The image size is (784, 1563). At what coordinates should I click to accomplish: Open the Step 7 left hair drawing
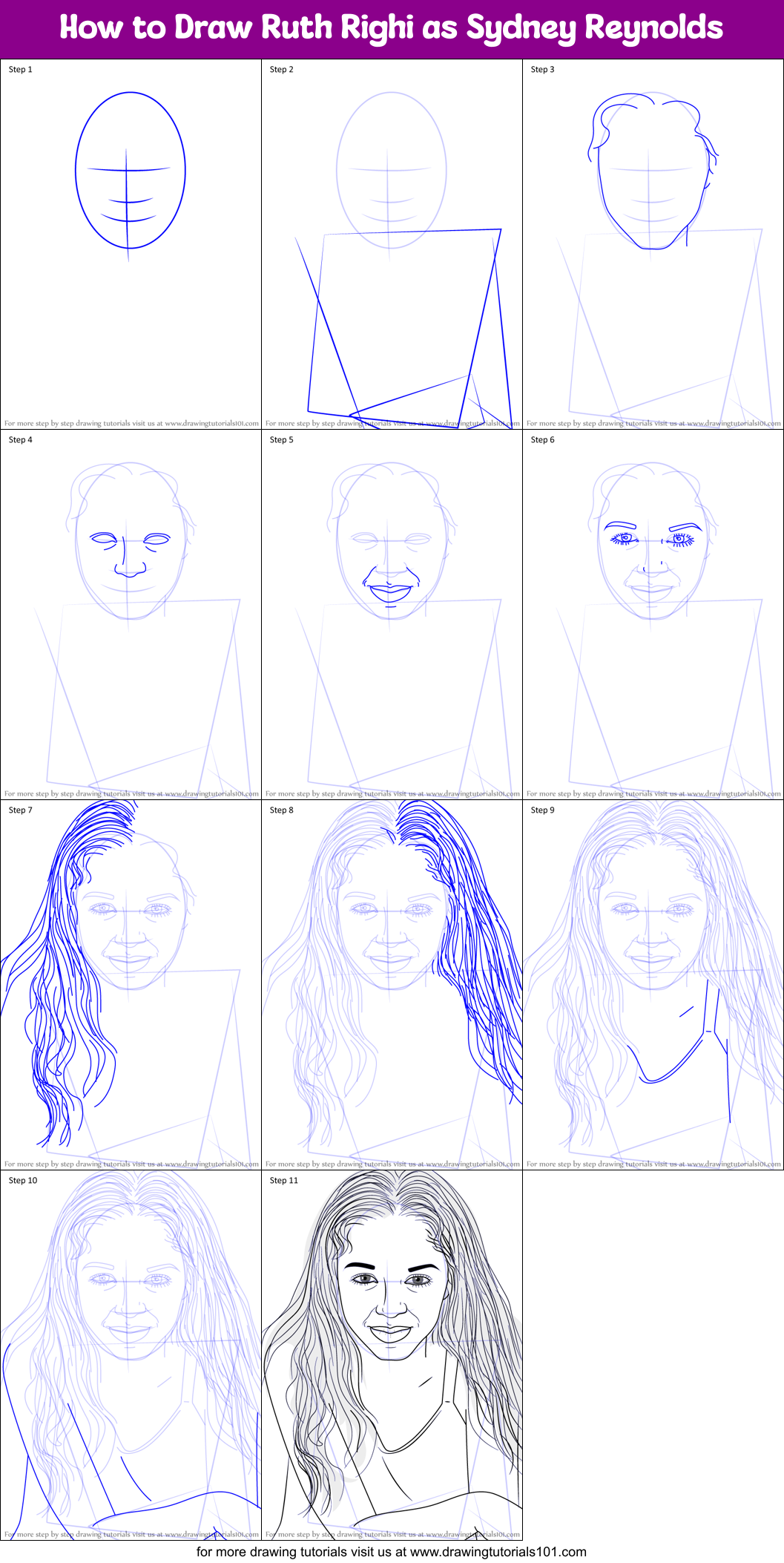pos(131,985)
